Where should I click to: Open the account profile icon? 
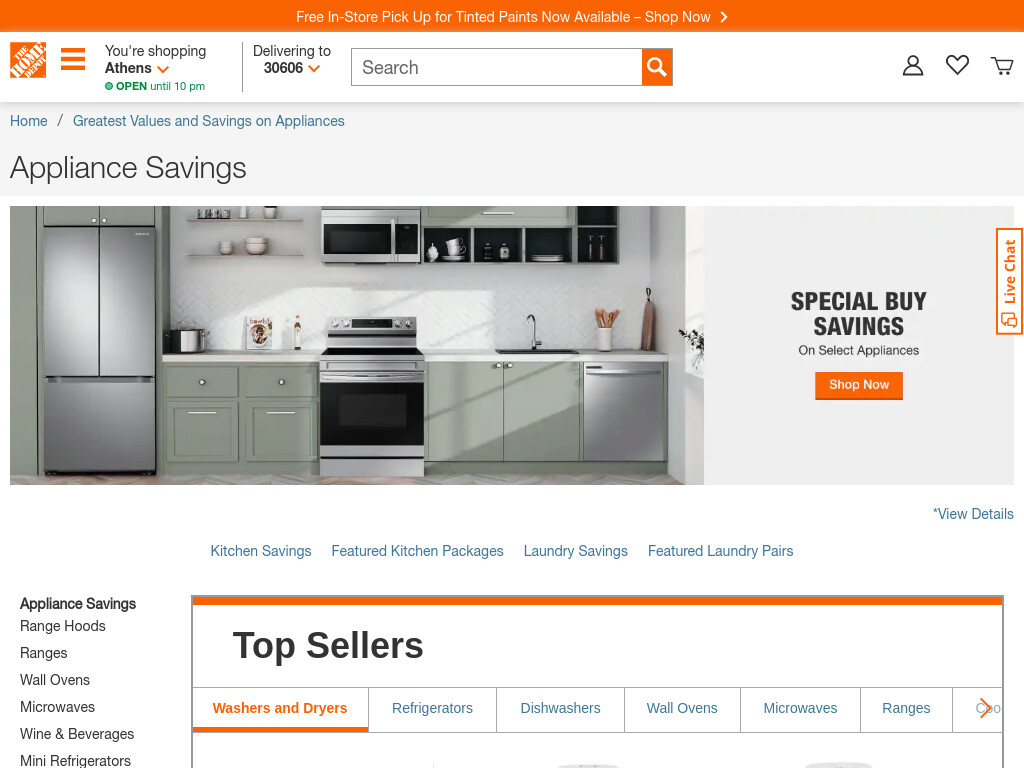coord(913,65)
